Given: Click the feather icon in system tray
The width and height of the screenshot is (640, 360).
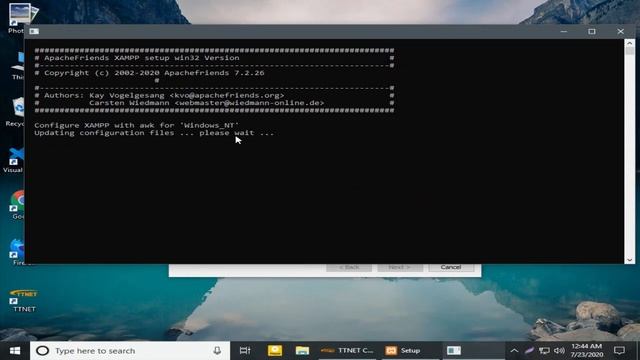Looking at the screenshot, I should point(529,351).
